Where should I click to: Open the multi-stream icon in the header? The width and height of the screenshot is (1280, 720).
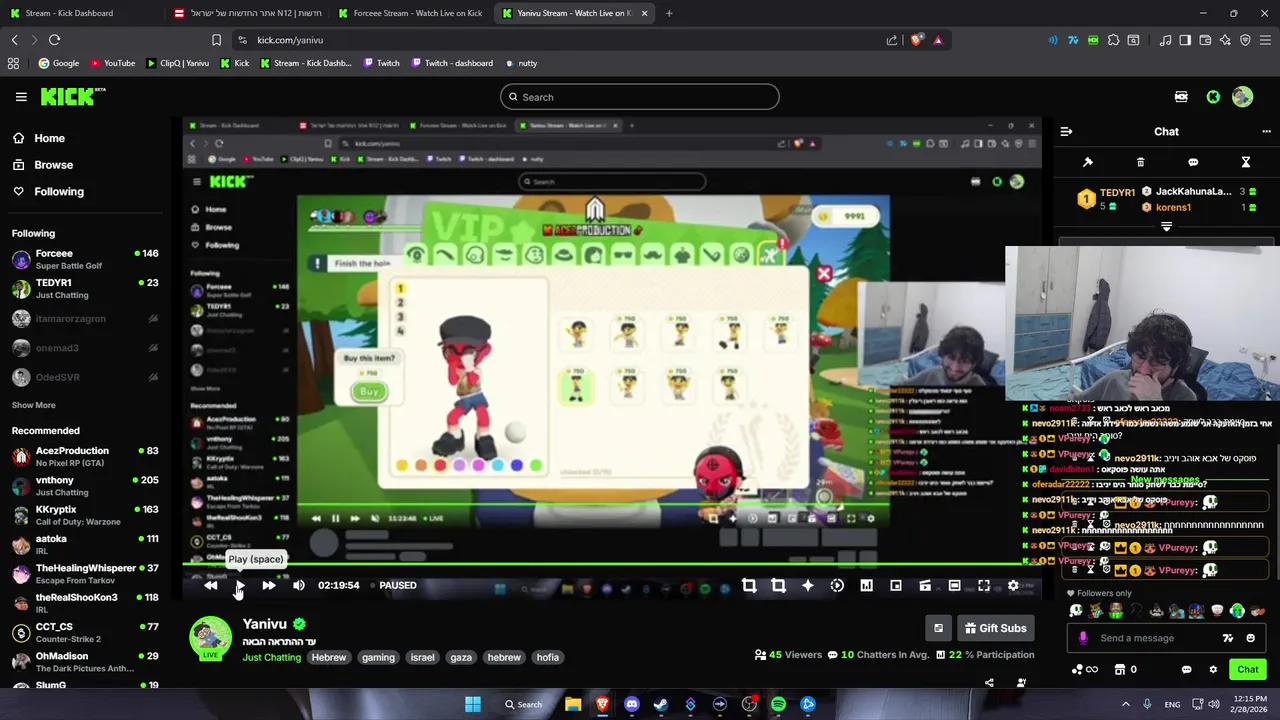point(1181,97)
